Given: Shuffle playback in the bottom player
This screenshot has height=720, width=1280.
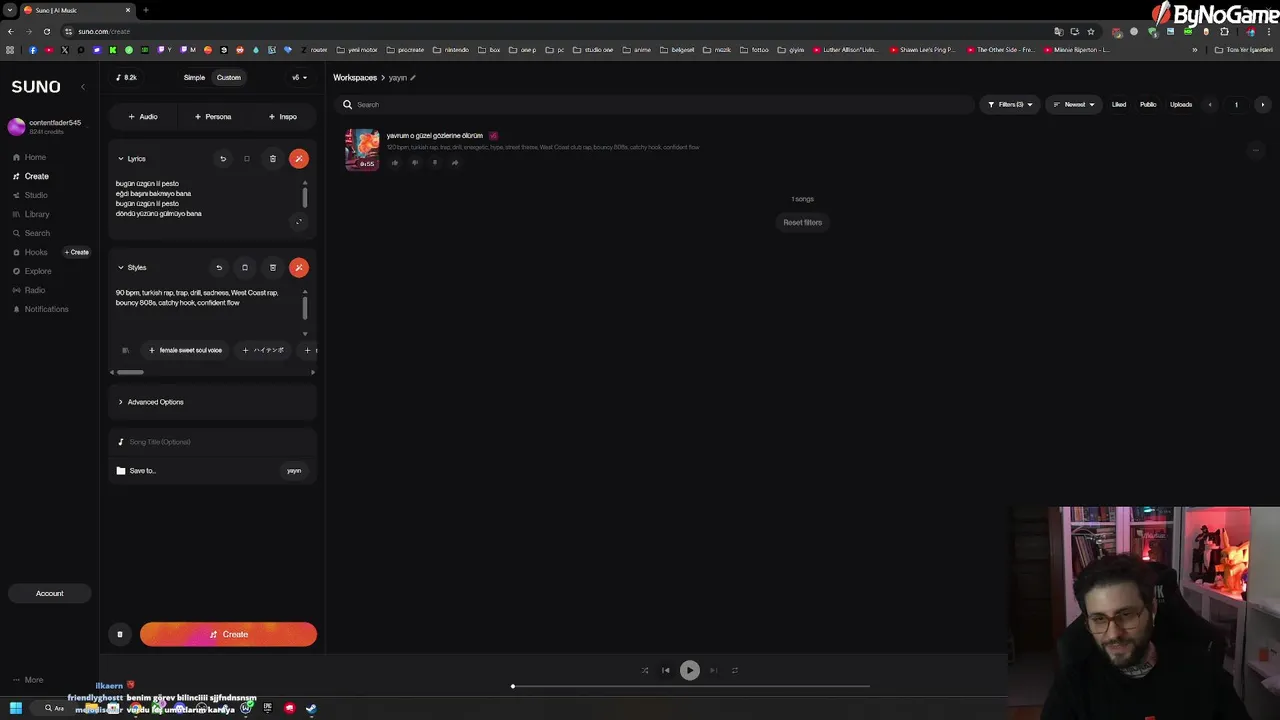Looking at the screenshot, I should pyautogui.click(x=645, y=670).
